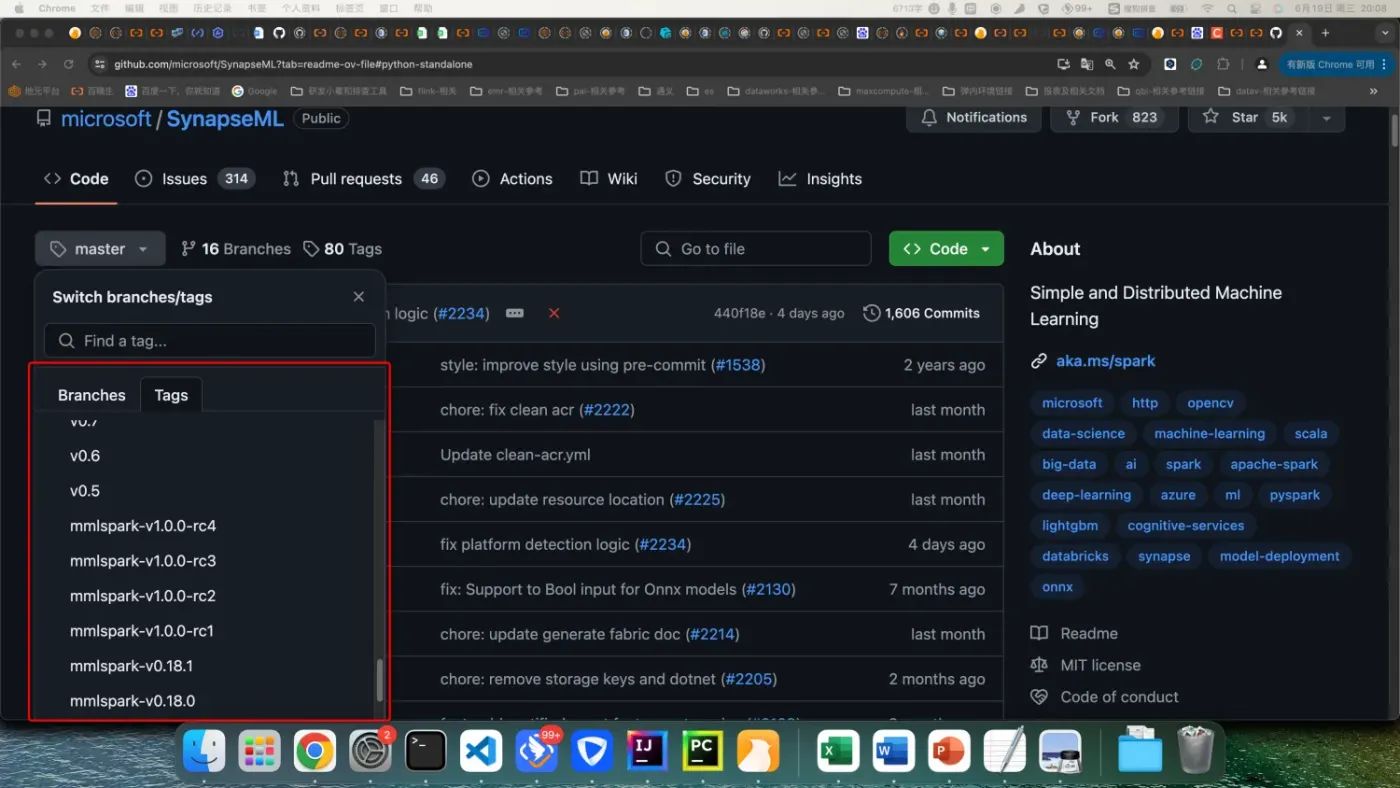Launch PowerPoint from the Dock
Image resolution: width=1400 pixels, height=788 pixels.
point(948,750)
